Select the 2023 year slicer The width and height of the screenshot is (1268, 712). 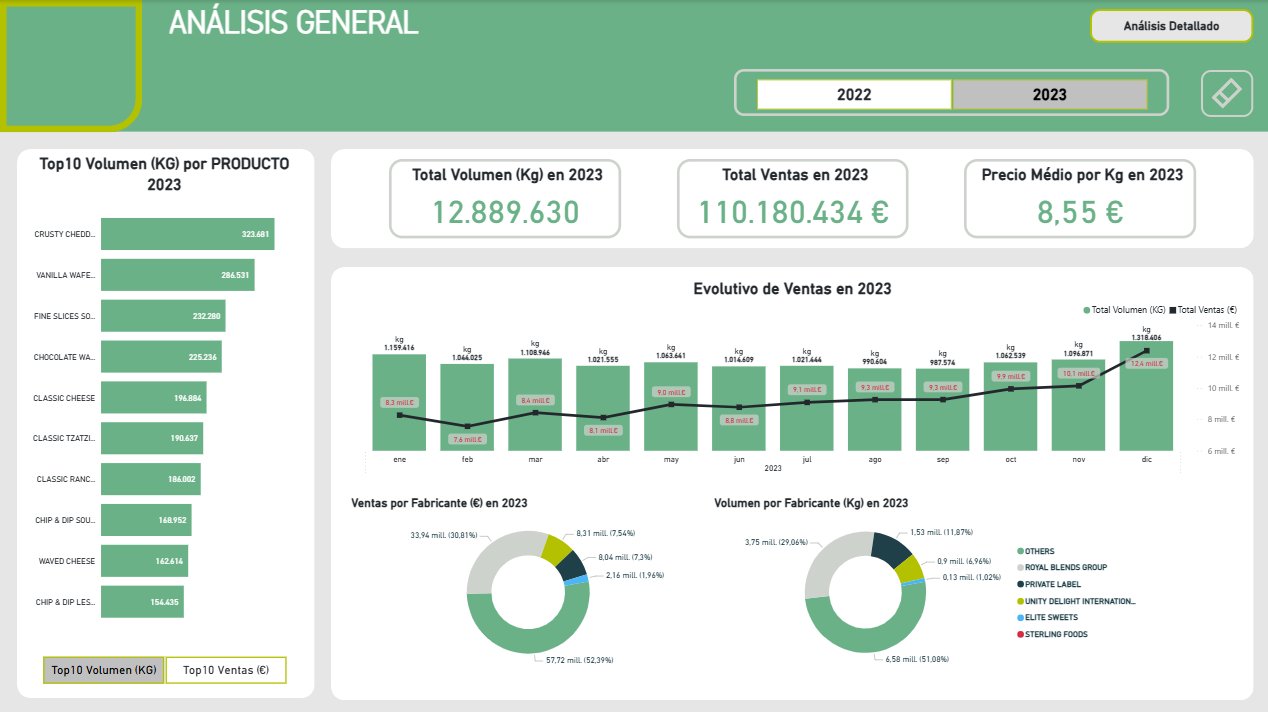(x=1049, y=95)
